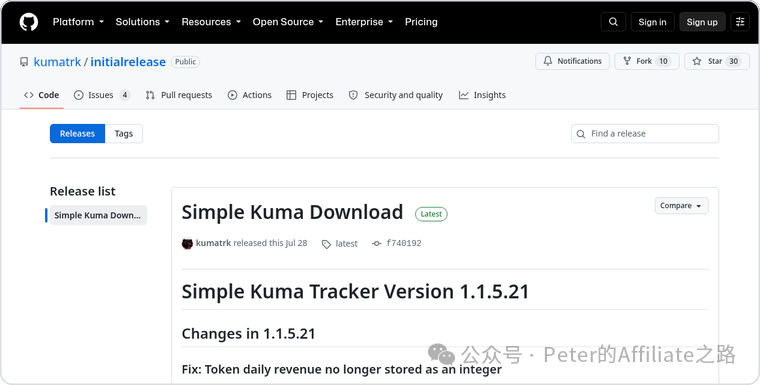
Task: Switch to the Pull requests tab
Action: point(179,95)
